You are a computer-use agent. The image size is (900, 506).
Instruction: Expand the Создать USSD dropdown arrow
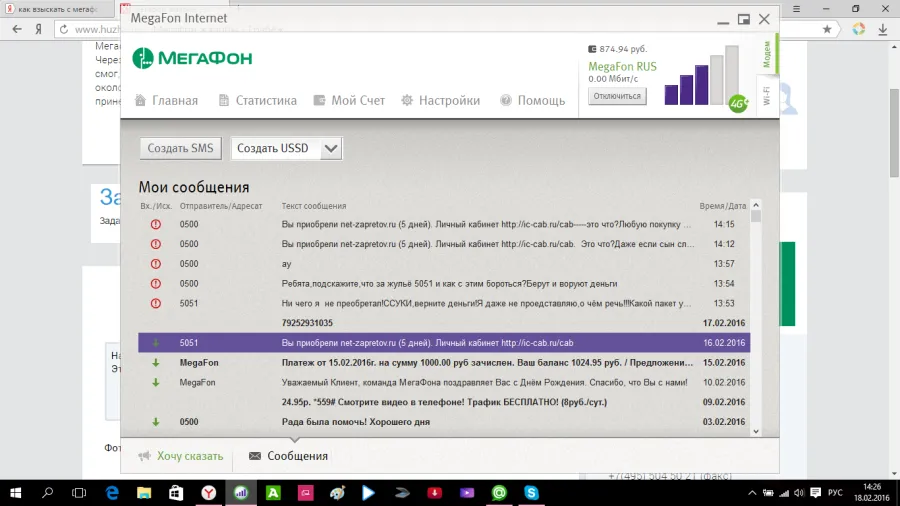click(331, 149)
